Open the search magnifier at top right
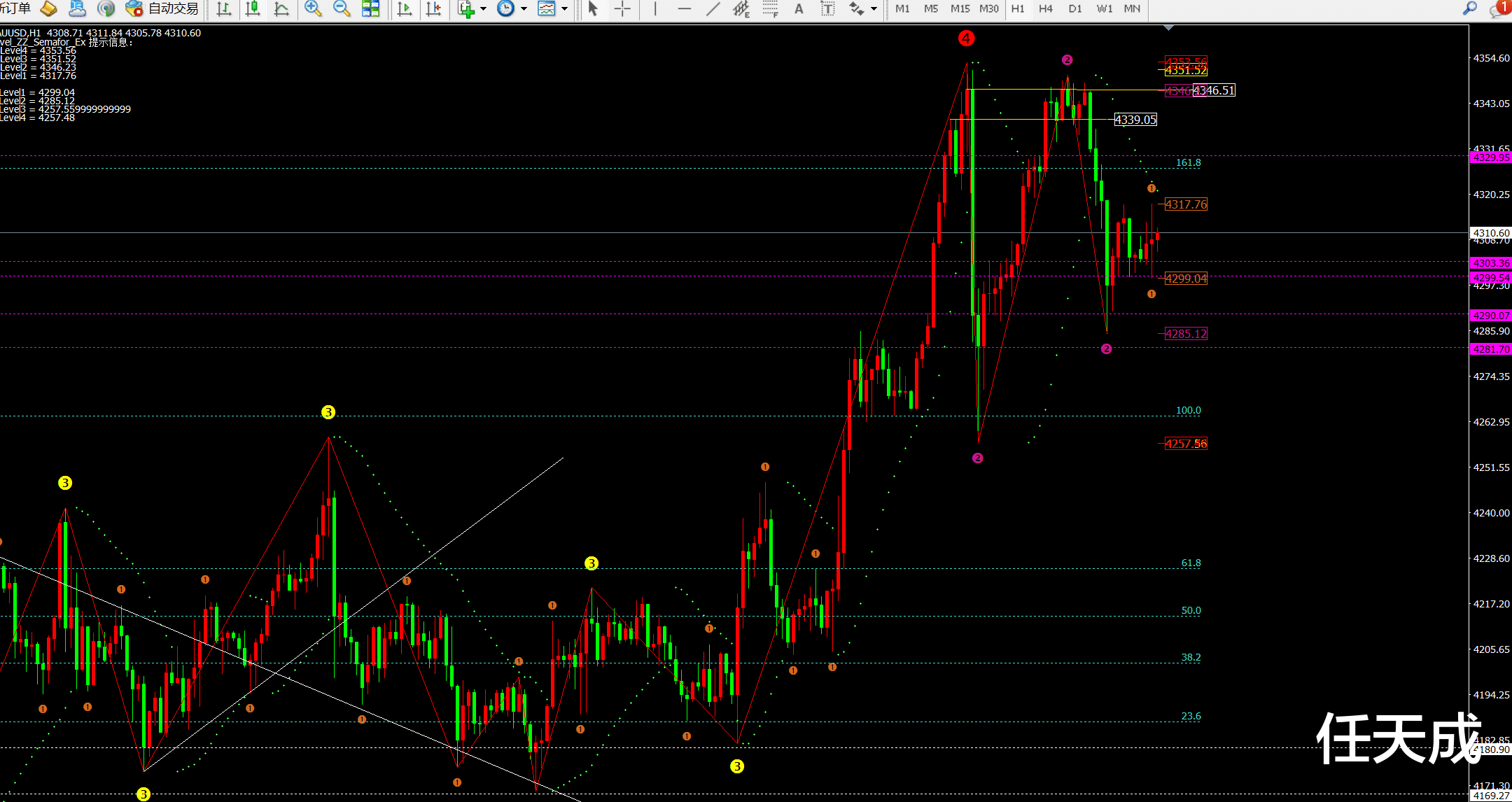The image size is (1512, 802). [x=1469, y=8]
